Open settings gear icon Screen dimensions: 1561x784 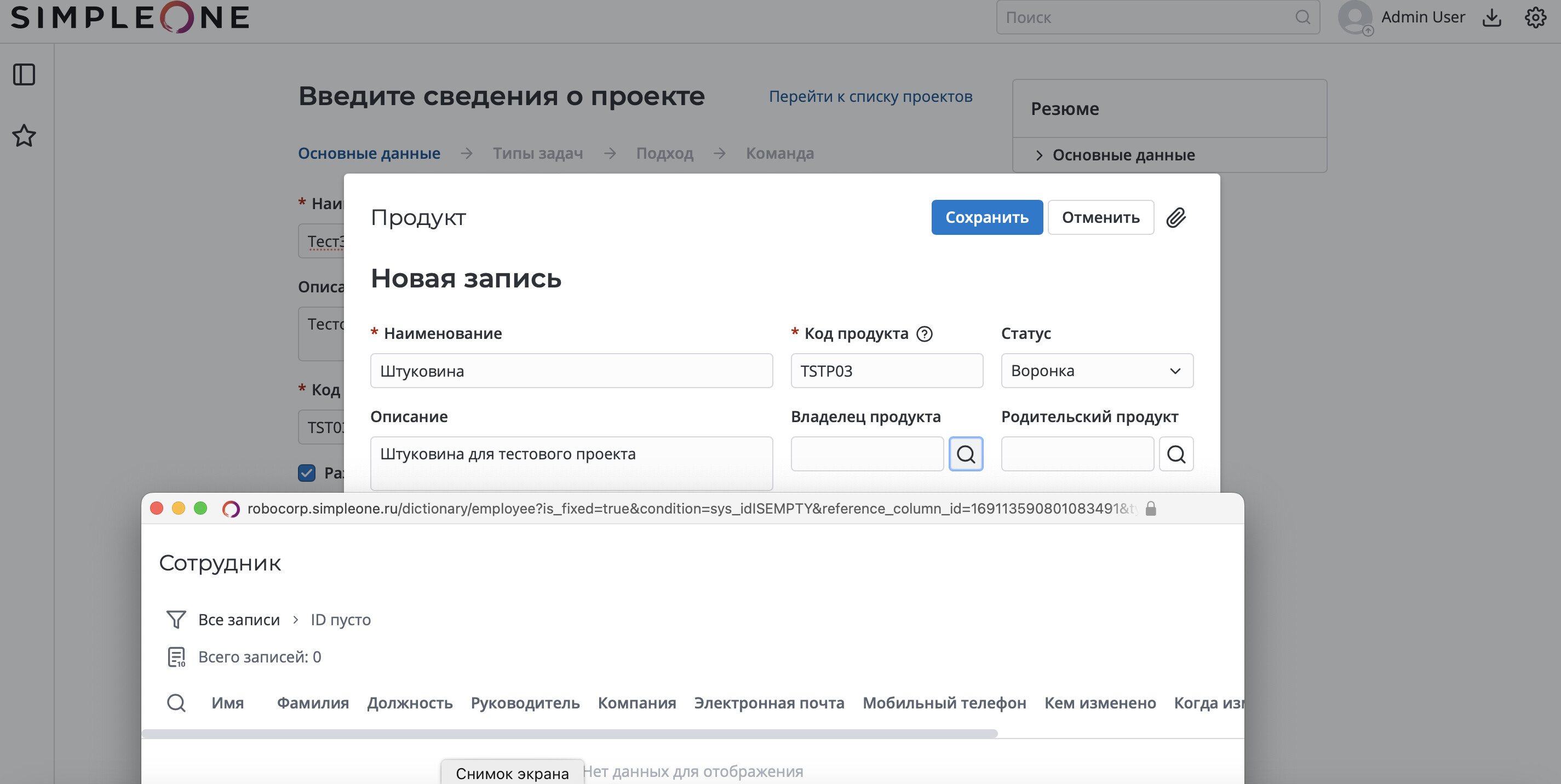click(1535, 18)
